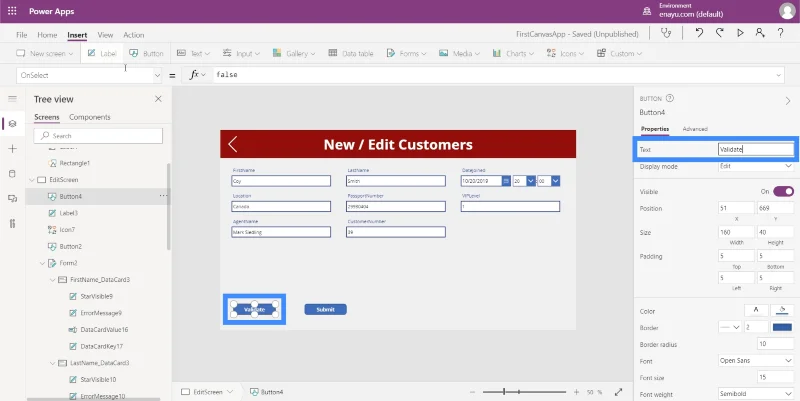
Task: Click the EditScreen breadcrumb in the status bar
Action: click(x=207, y=392)
